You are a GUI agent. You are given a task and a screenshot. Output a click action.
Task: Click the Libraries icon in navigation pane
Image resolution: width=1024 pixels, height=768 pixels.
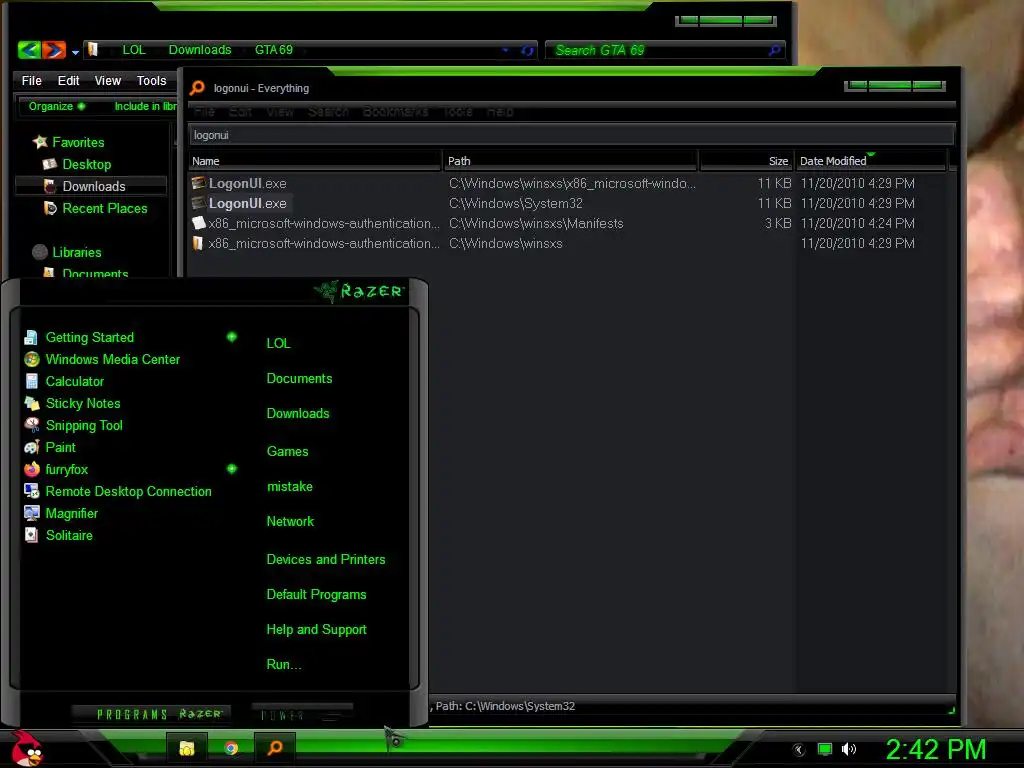coord(40,252)
